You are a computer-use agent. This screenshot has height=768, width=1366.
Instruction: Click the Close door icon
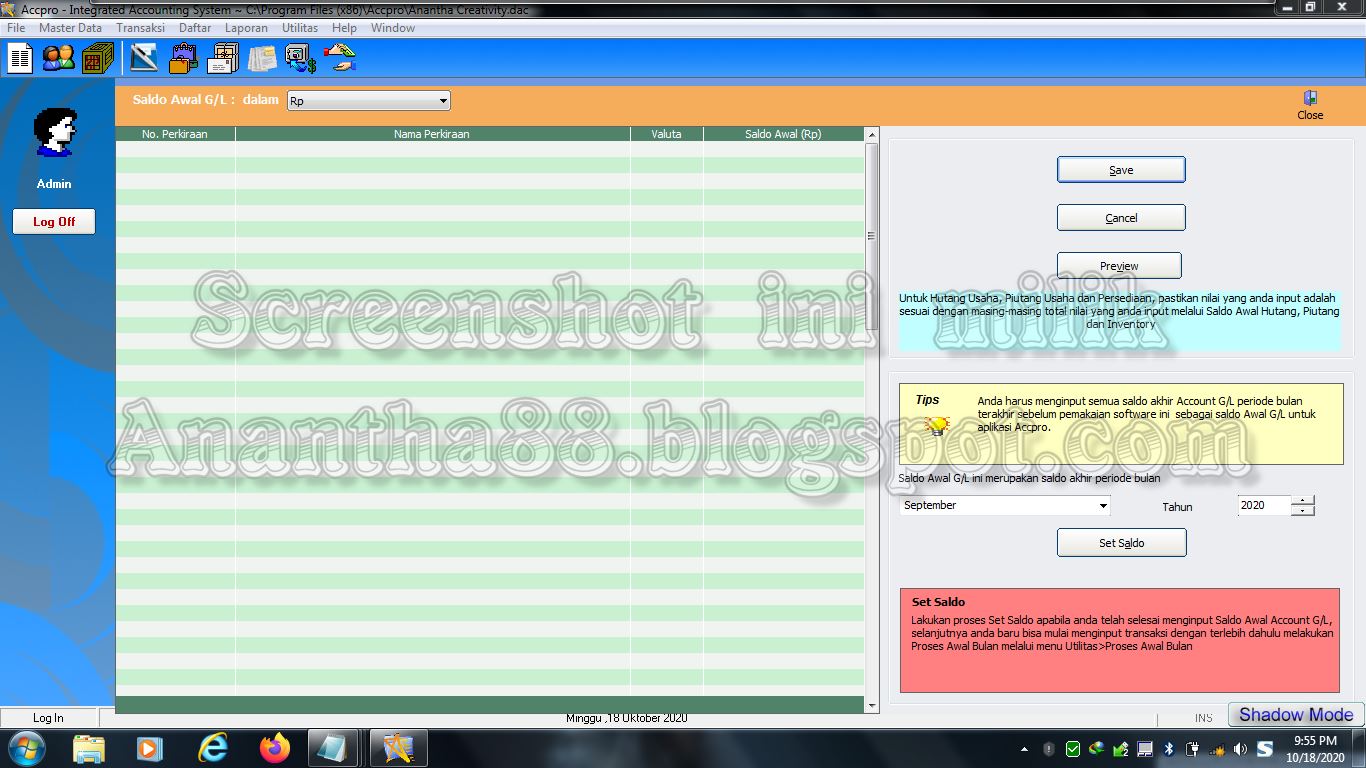pyautogui.click(x=1310, y=98)
